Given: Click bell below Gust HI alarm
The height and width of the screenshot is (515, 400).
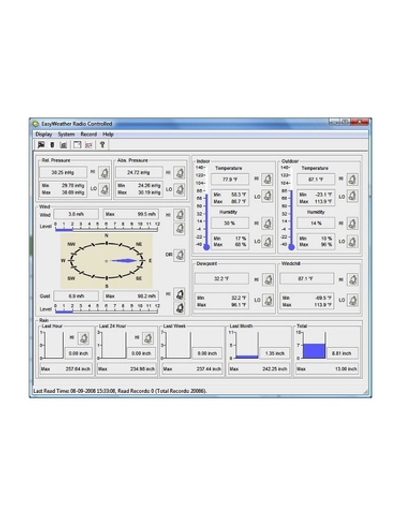Looking at the screenshot, I should pyautogui.click(x=179, y=308).
